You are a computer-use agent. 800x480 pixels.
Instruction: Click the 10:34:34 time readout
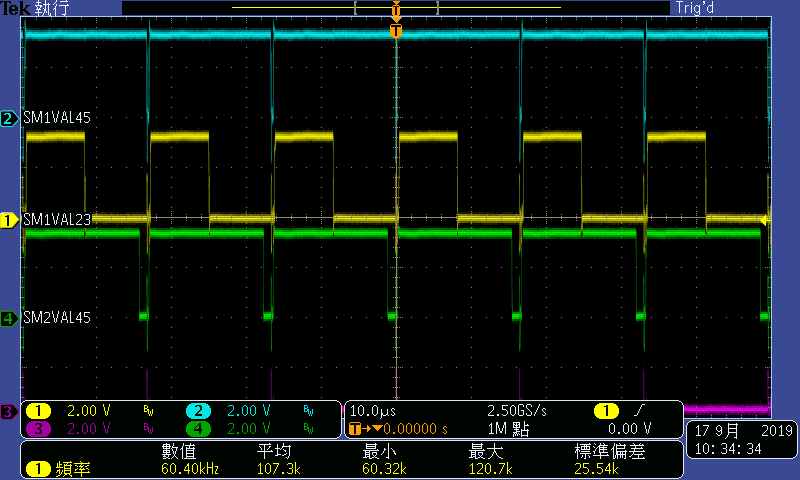[728, 449]
